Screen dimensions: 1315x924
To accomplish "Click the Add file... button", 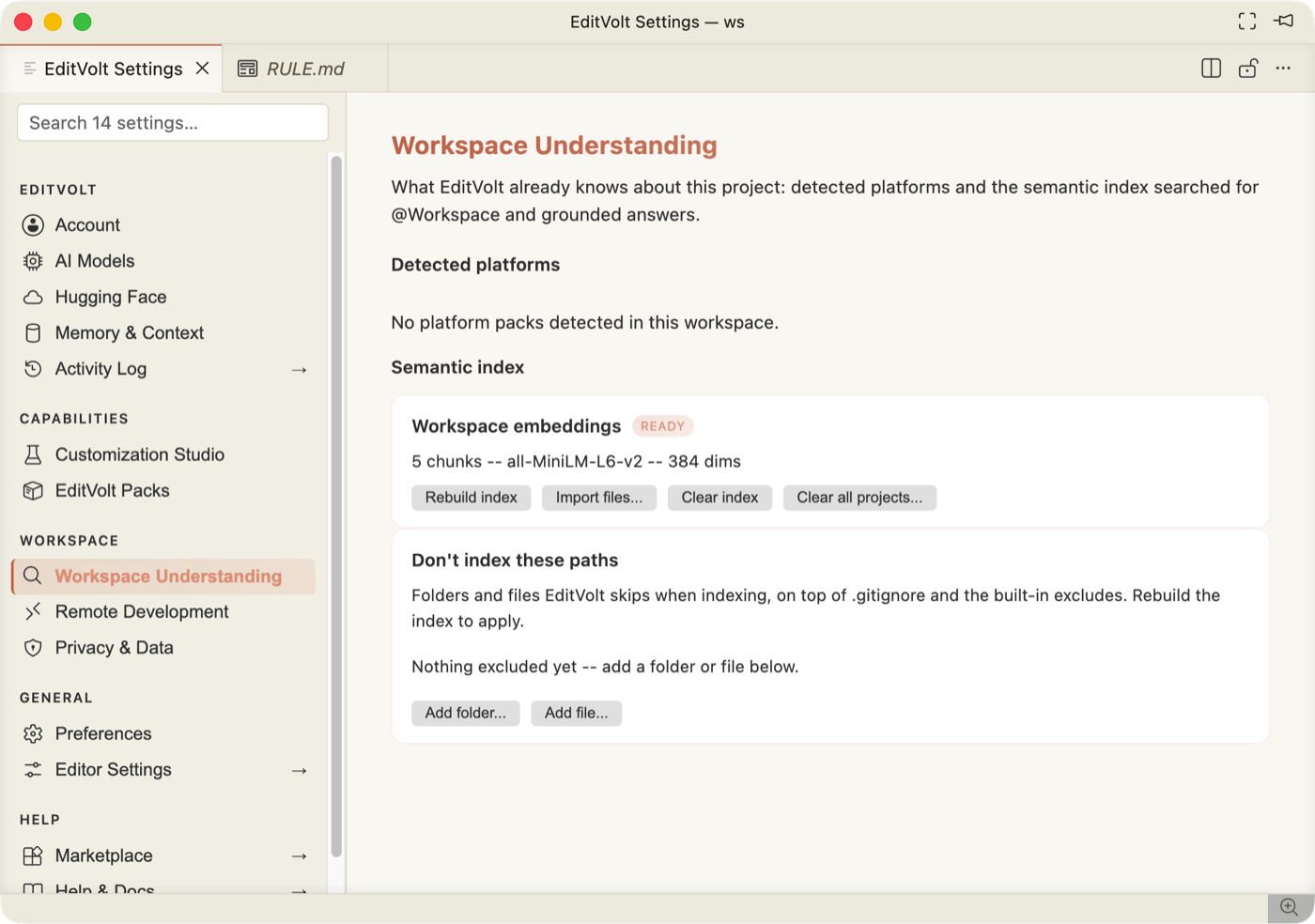I will pos(577,713).
